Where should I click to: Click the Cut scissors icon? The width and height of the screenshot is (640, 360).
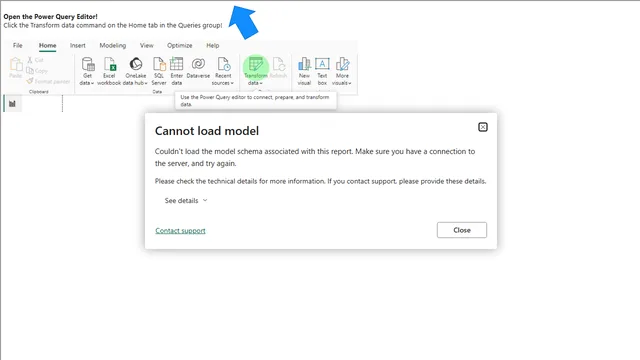click(30, 60)
